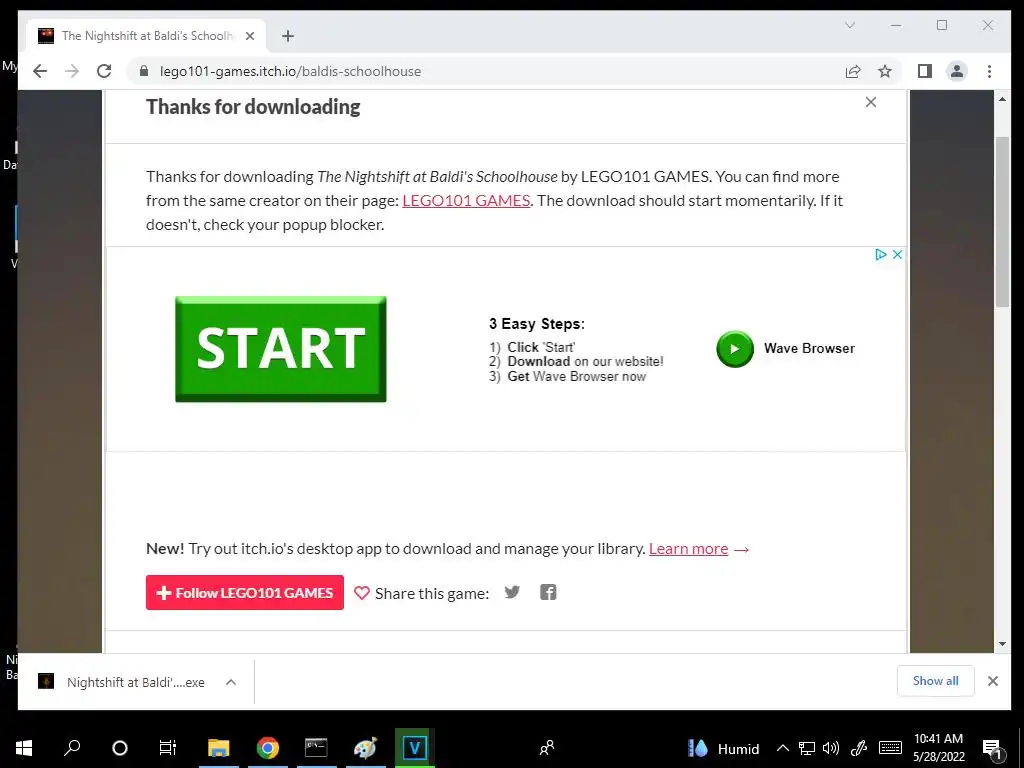
Task: Click the Wave Browser play icon
Action: coord(735,349)
